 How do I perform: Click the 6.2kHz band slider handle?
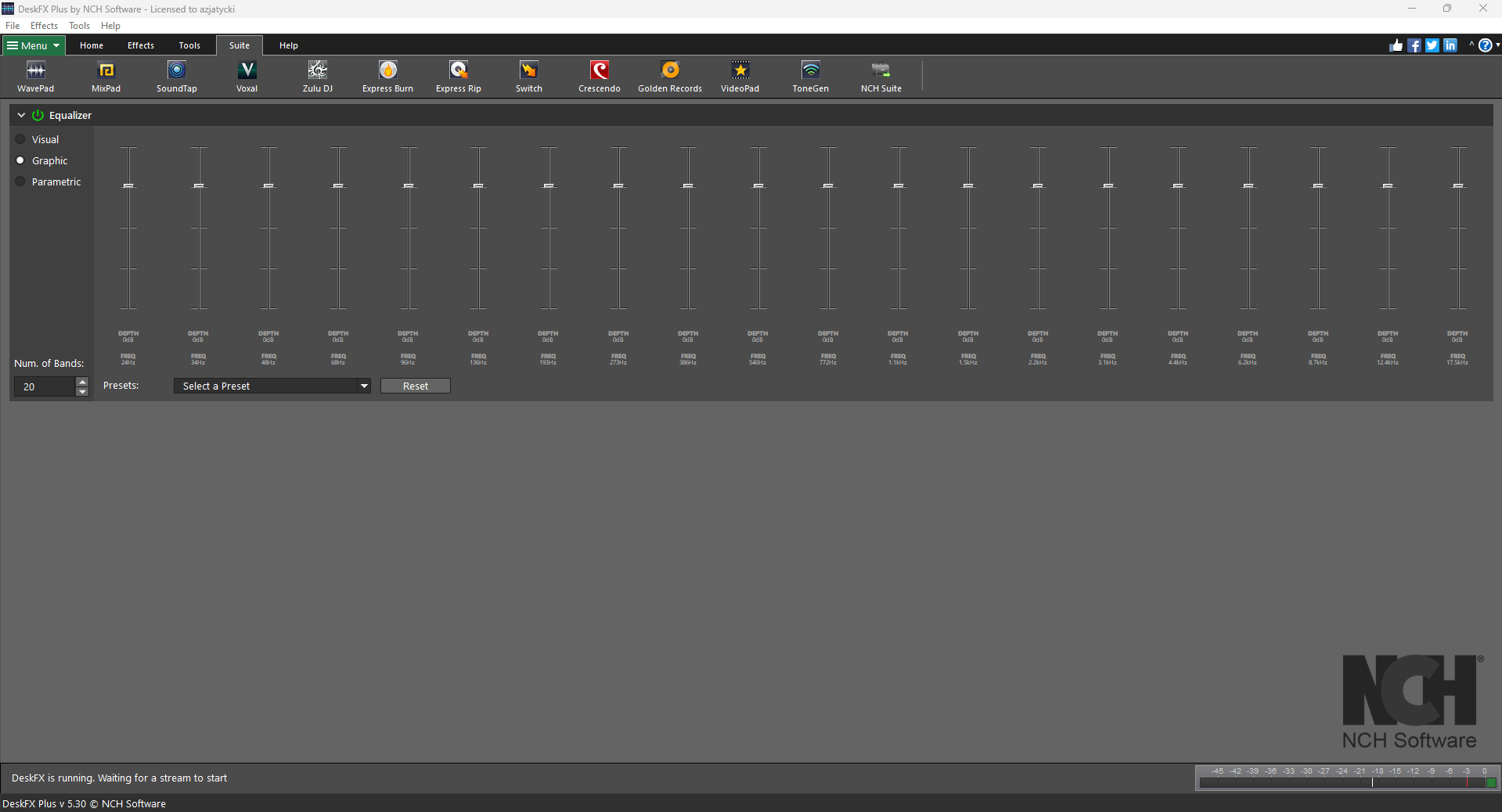(x=1248, y=185)
